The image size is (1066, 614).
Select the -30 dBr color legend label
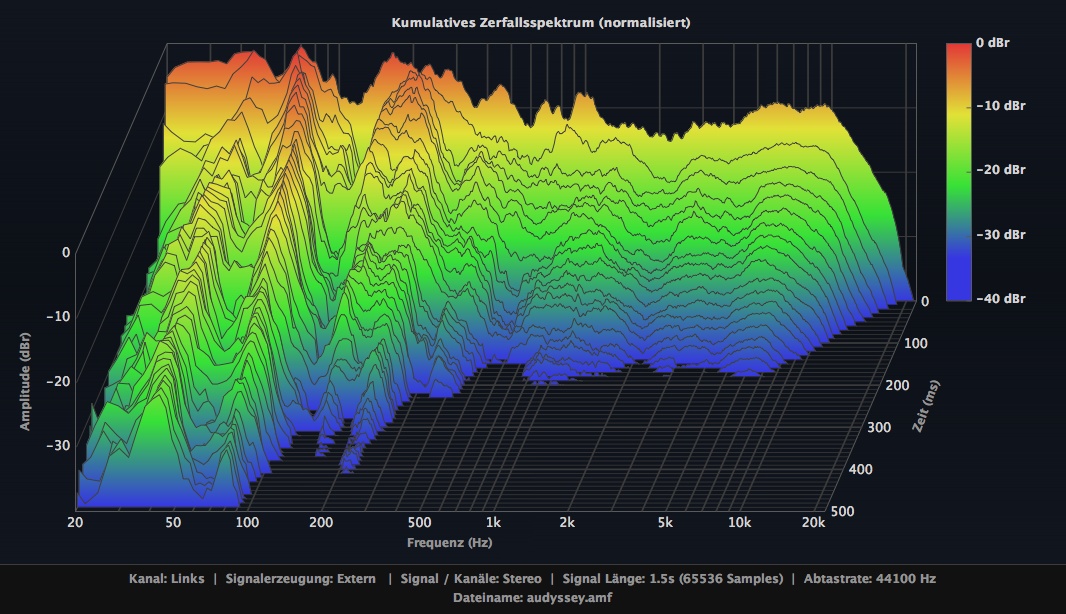pos(1000,235)
